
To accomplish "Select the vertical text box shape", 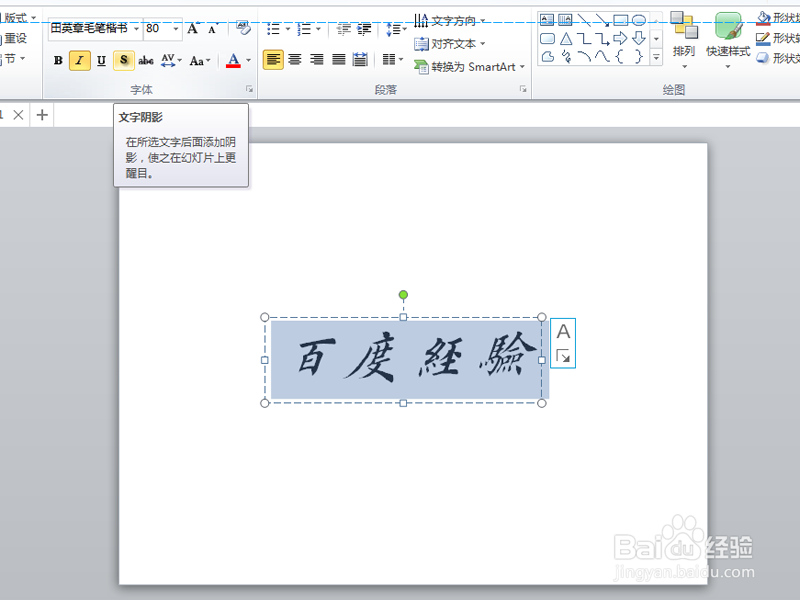I will (x=565, y=20).
